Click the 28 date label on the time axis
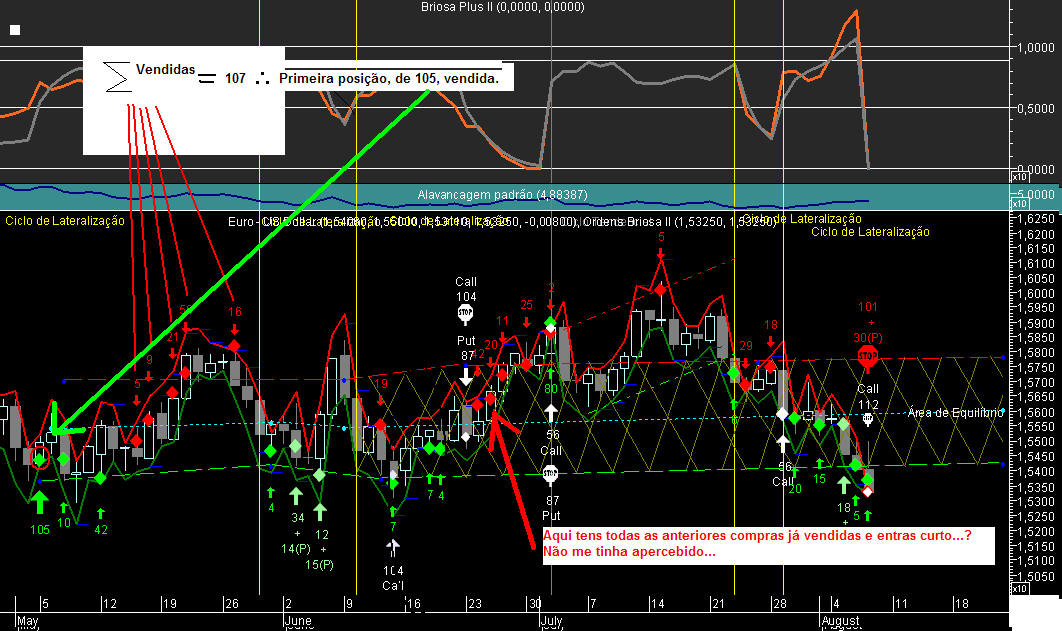Viewport: 1062px width, 631px height. 780,603
